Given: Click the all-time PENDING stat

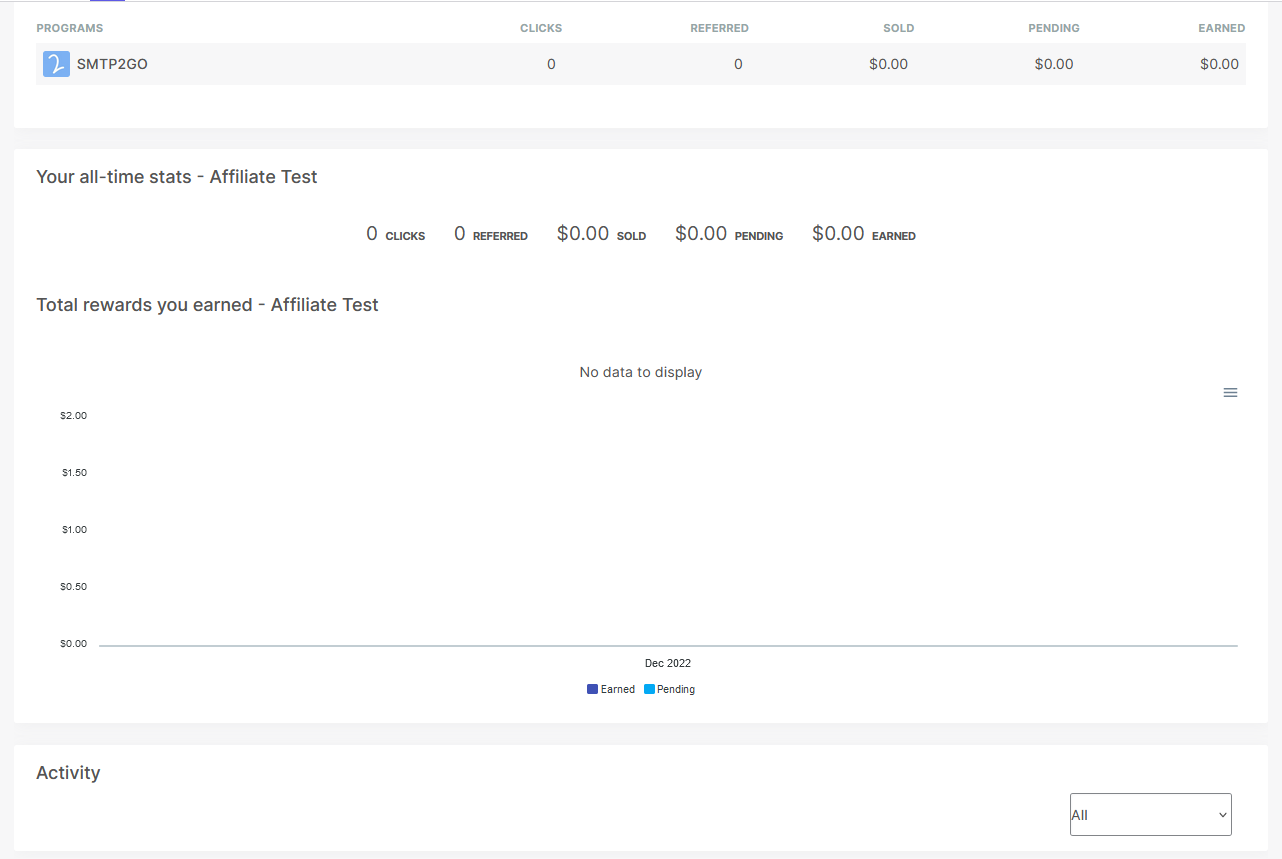Looking at the screenshot, I should [x=729, y=234].
